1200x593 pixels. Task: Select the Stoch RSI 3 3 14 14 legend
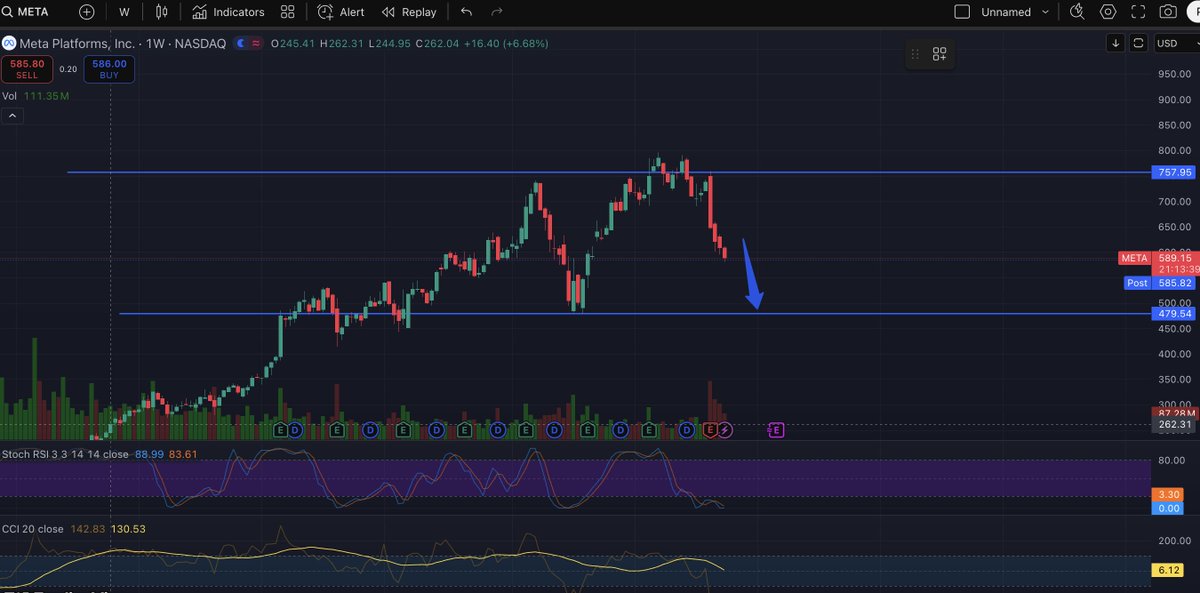coord(66,454)
